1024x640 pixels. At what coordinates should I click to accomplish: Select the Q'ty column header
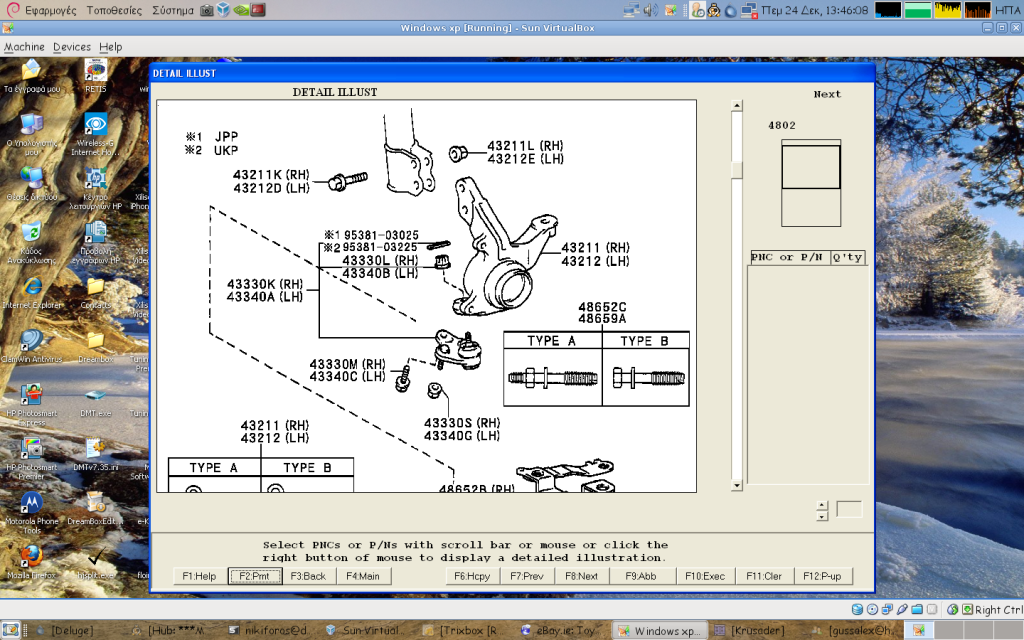point(847,257)
